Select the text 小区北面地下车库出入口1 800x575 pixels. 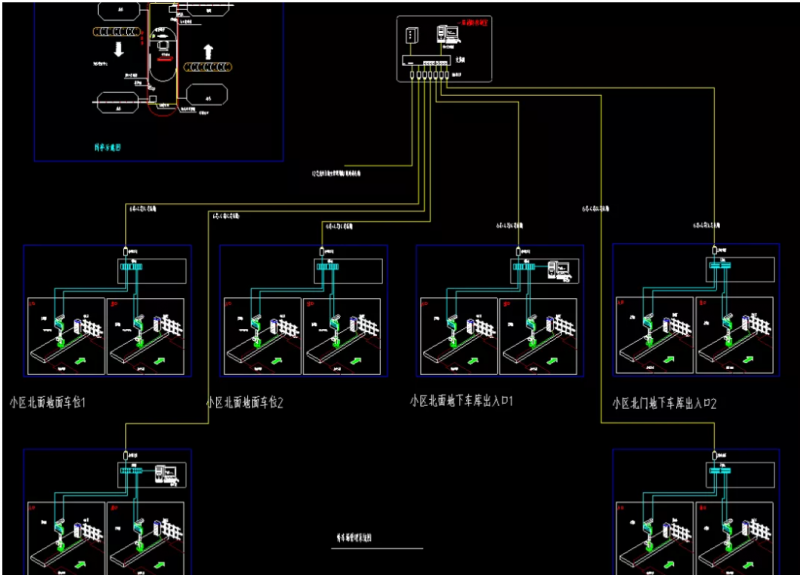pos(461,400)
